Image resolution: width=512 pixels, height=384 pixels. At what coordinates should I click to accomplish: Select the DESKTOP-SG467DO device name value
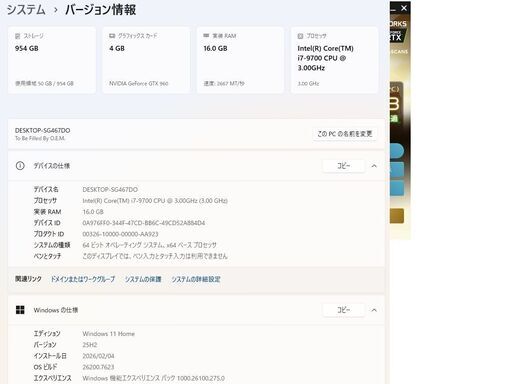tap(110, 189)
